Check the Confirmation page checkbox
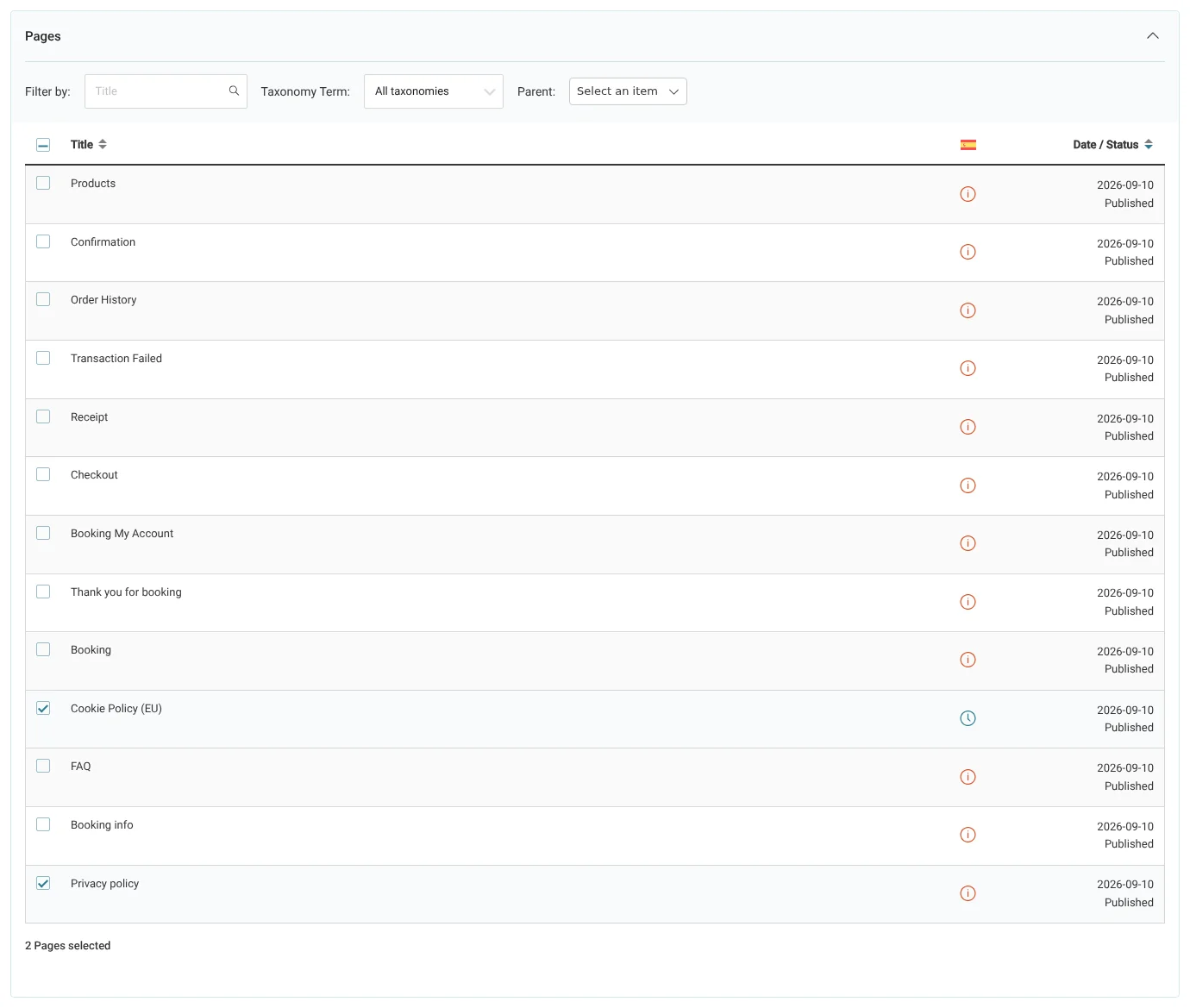The width and height of the screenshot is (1190, 1008). 43,241
